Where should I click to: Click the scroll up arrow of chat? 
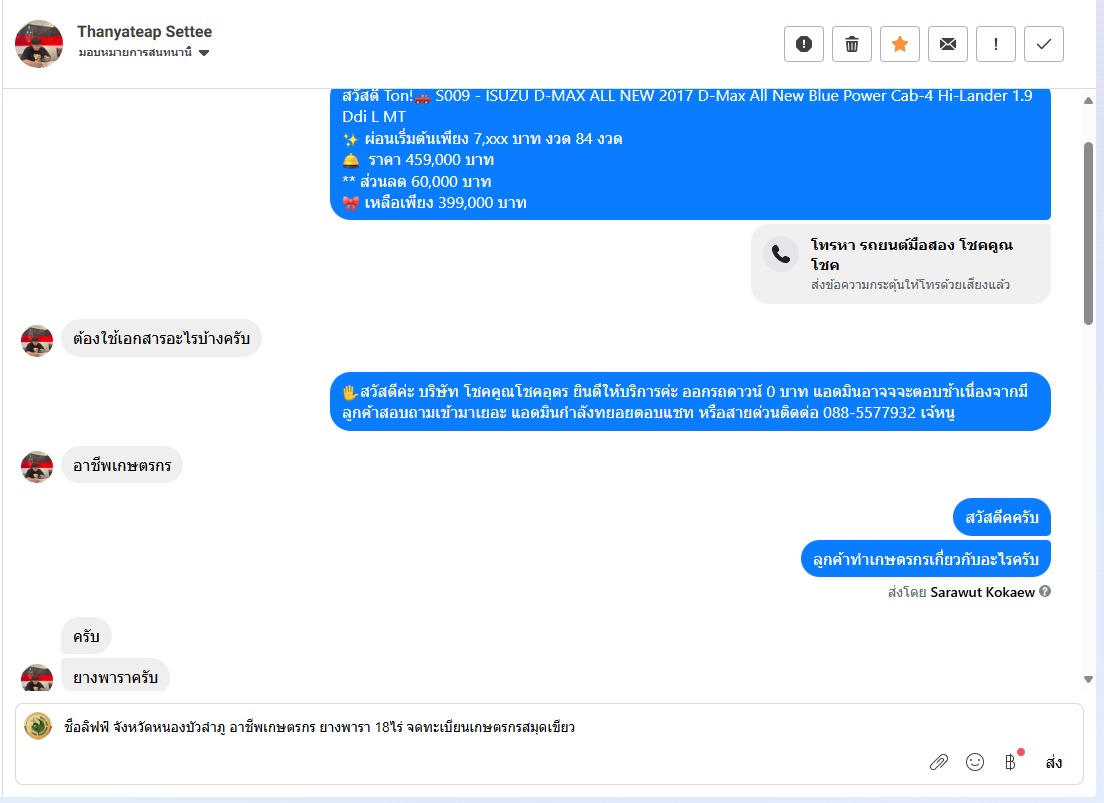(1088, 101)
